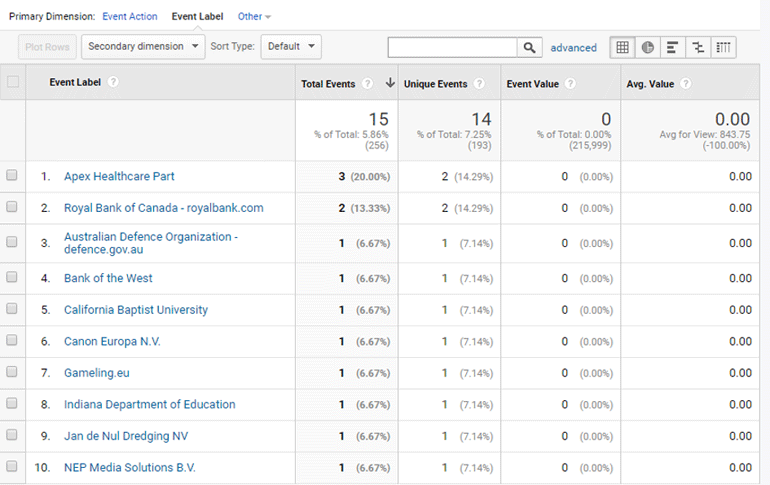Viewport: 770px width, 485px height.
Task: Switch to the Percentage pie chart view
Action: point(648,48)
